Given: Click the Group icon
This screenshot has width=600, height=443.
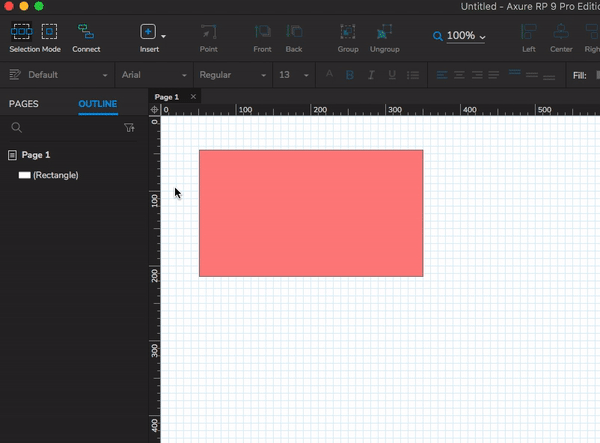Looking at the screenshot, I should pos(348,31).
